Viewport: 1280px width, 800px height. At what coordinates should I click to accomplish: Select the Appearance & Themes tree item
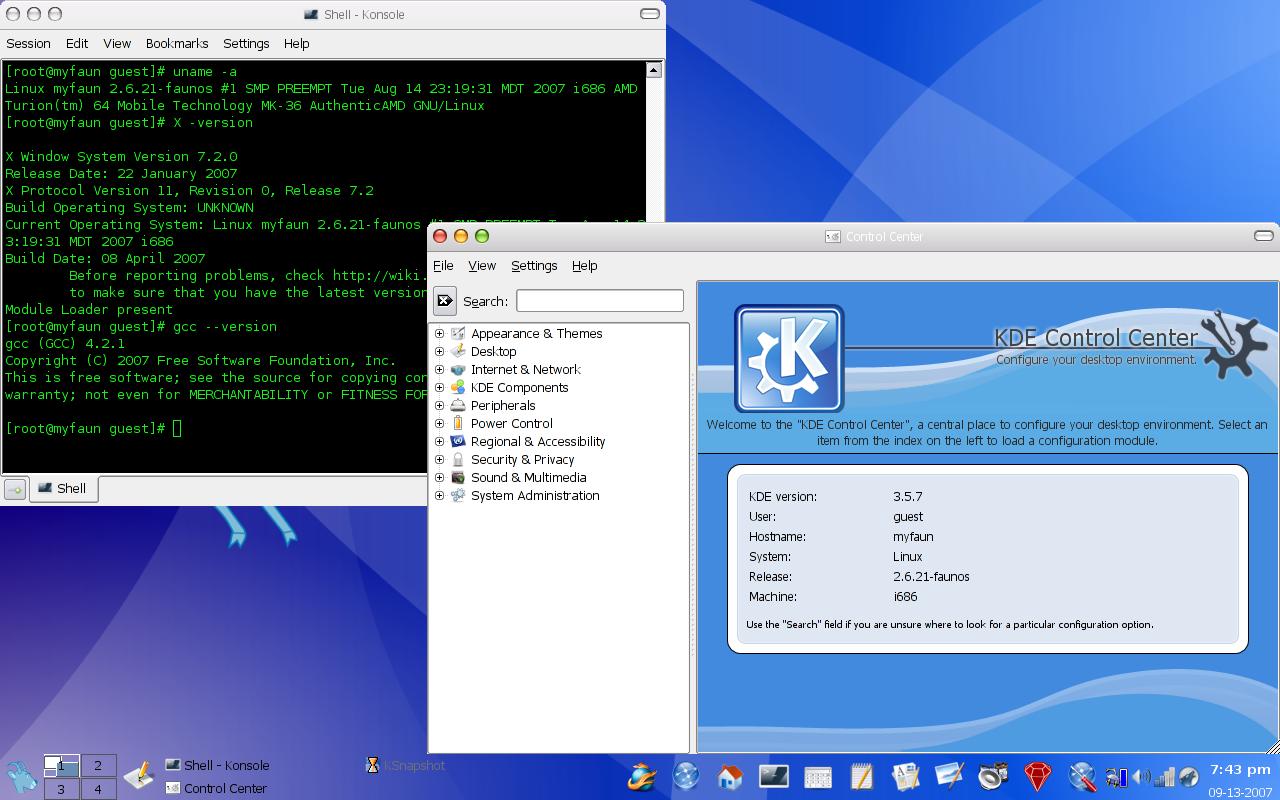(536, 333)
